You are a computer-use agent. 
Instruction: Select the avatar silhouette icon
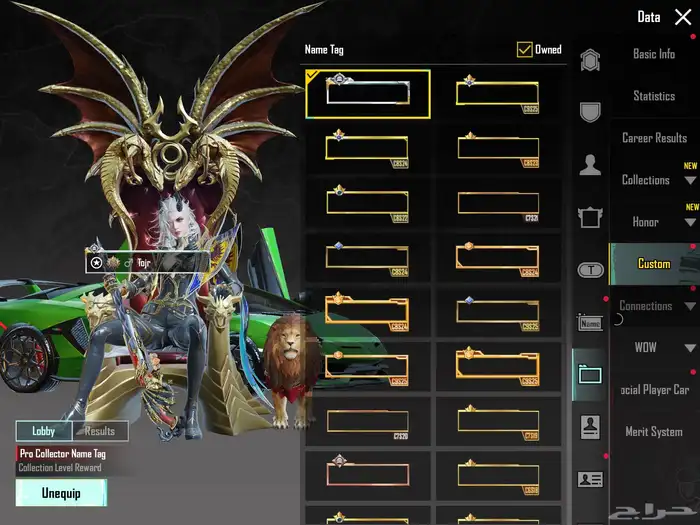point(590,164)
